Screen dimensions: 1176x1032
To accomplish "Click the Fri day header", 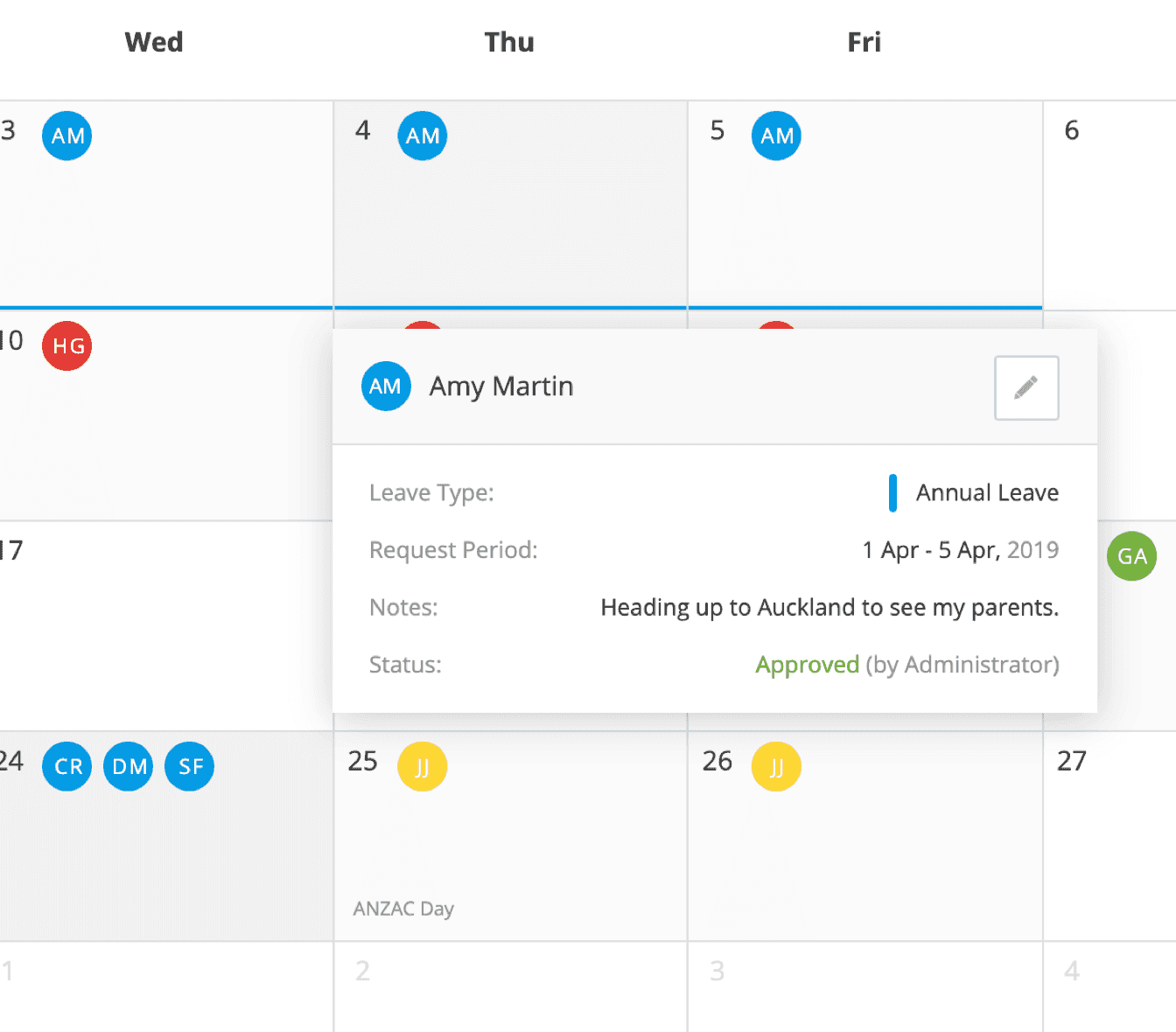I will (864, 41).
